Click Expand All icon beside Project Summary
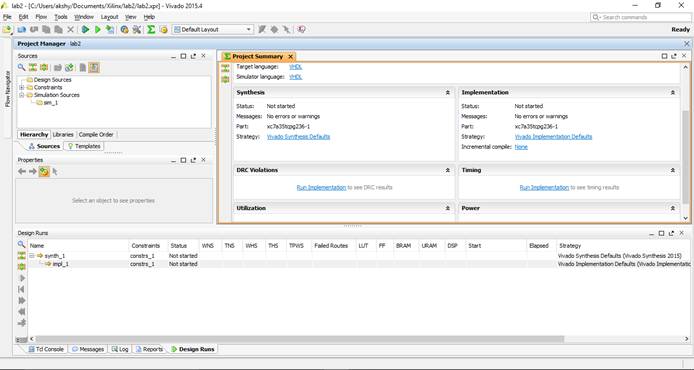 coord(225,79)
